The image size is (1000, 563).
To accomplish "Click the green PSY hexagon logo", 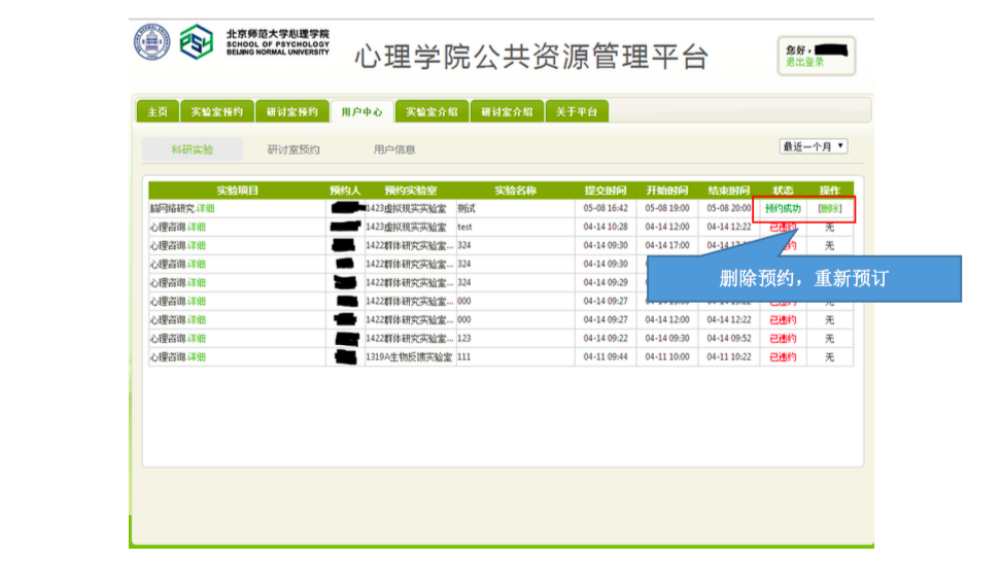I will [196, 43].
